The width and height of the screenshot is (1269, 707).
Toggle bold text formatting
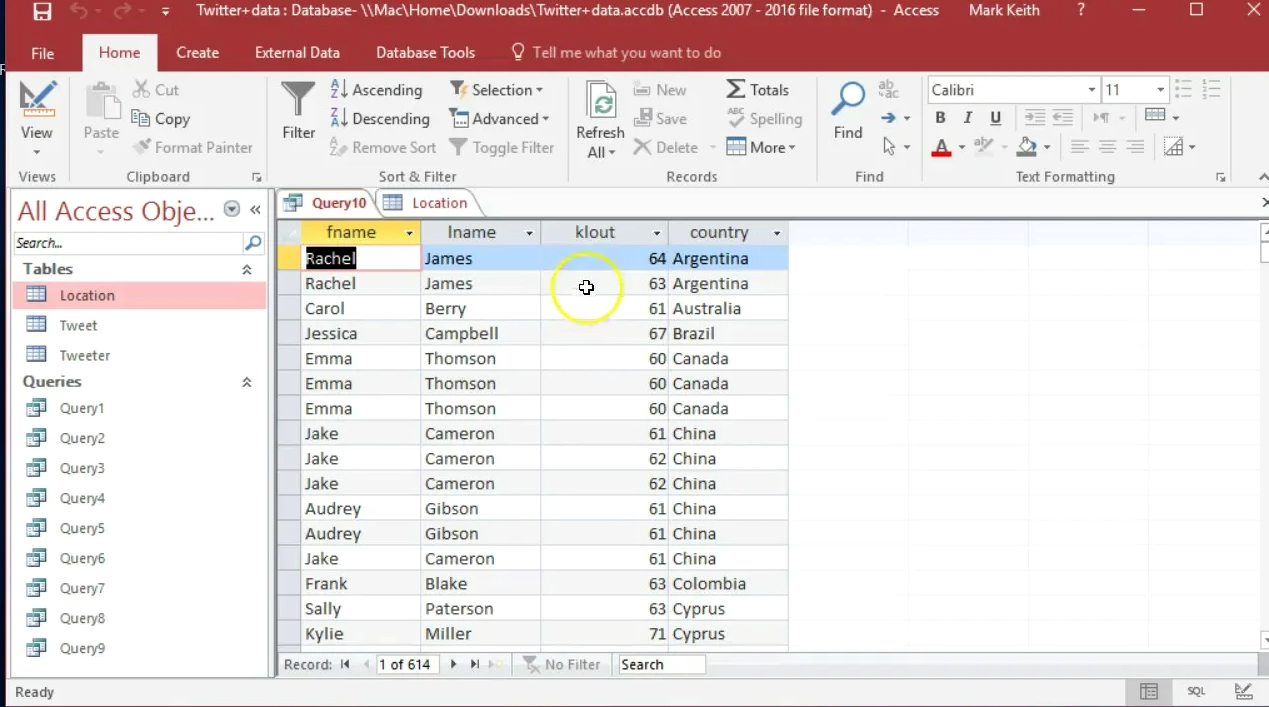point(940,118)
